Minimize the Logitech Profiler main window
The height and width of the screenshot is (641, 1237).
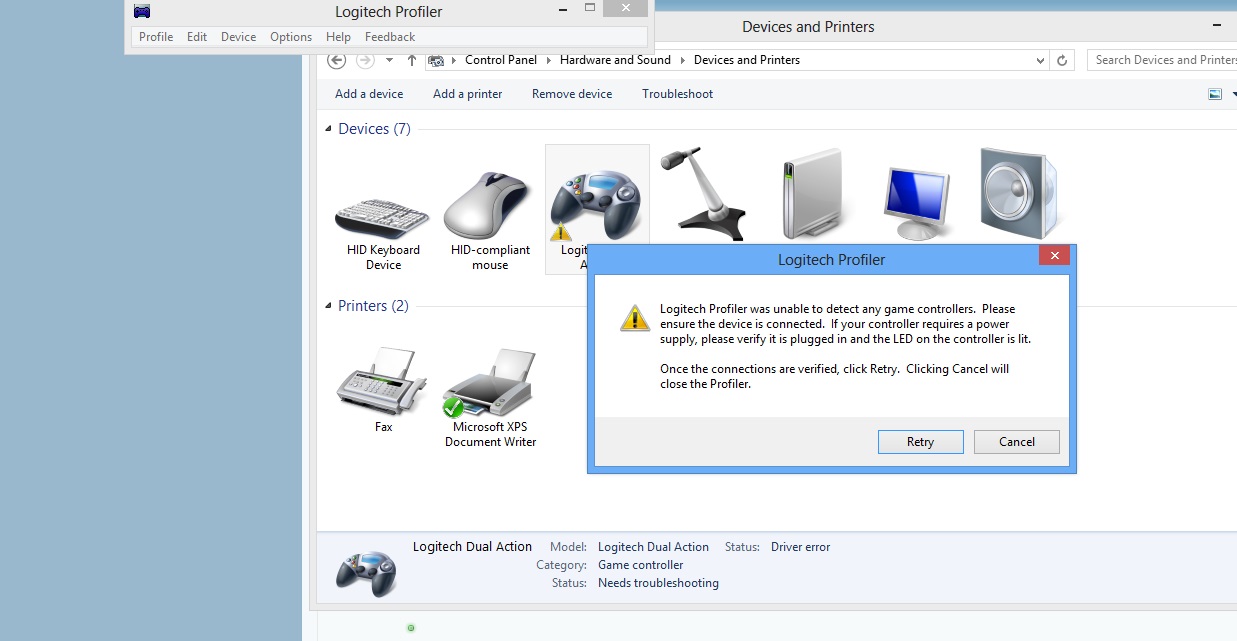pyautogui.click(x=562, y=8)
